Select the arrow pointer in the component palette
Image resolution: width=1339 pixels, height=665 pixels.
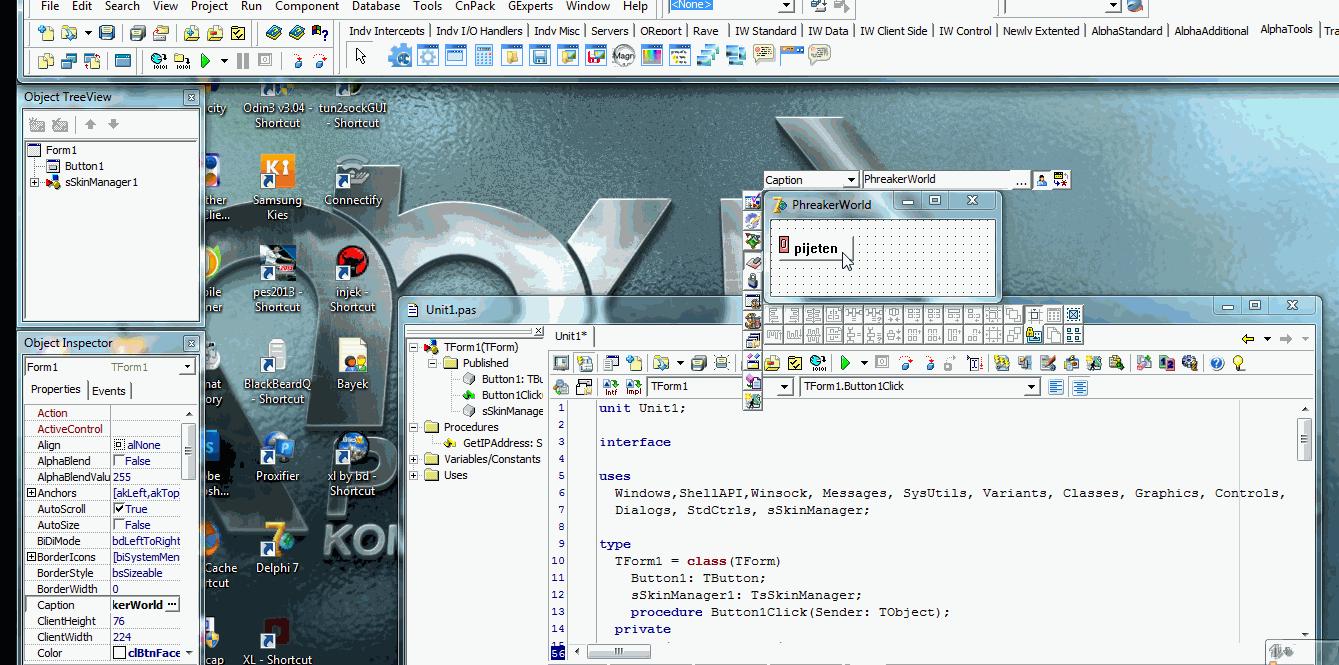361,56
